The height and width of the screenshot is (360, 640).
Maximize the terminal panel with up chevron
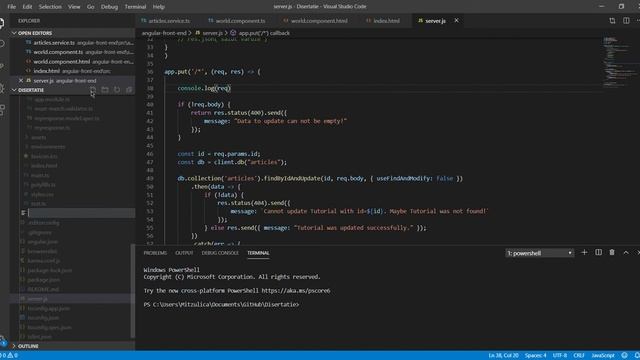[x=626, y=253]
